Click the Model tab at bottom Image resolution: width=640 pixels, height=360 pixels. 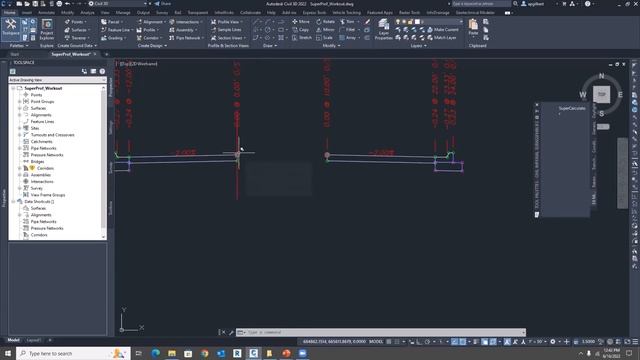click(x=13, y=340)
